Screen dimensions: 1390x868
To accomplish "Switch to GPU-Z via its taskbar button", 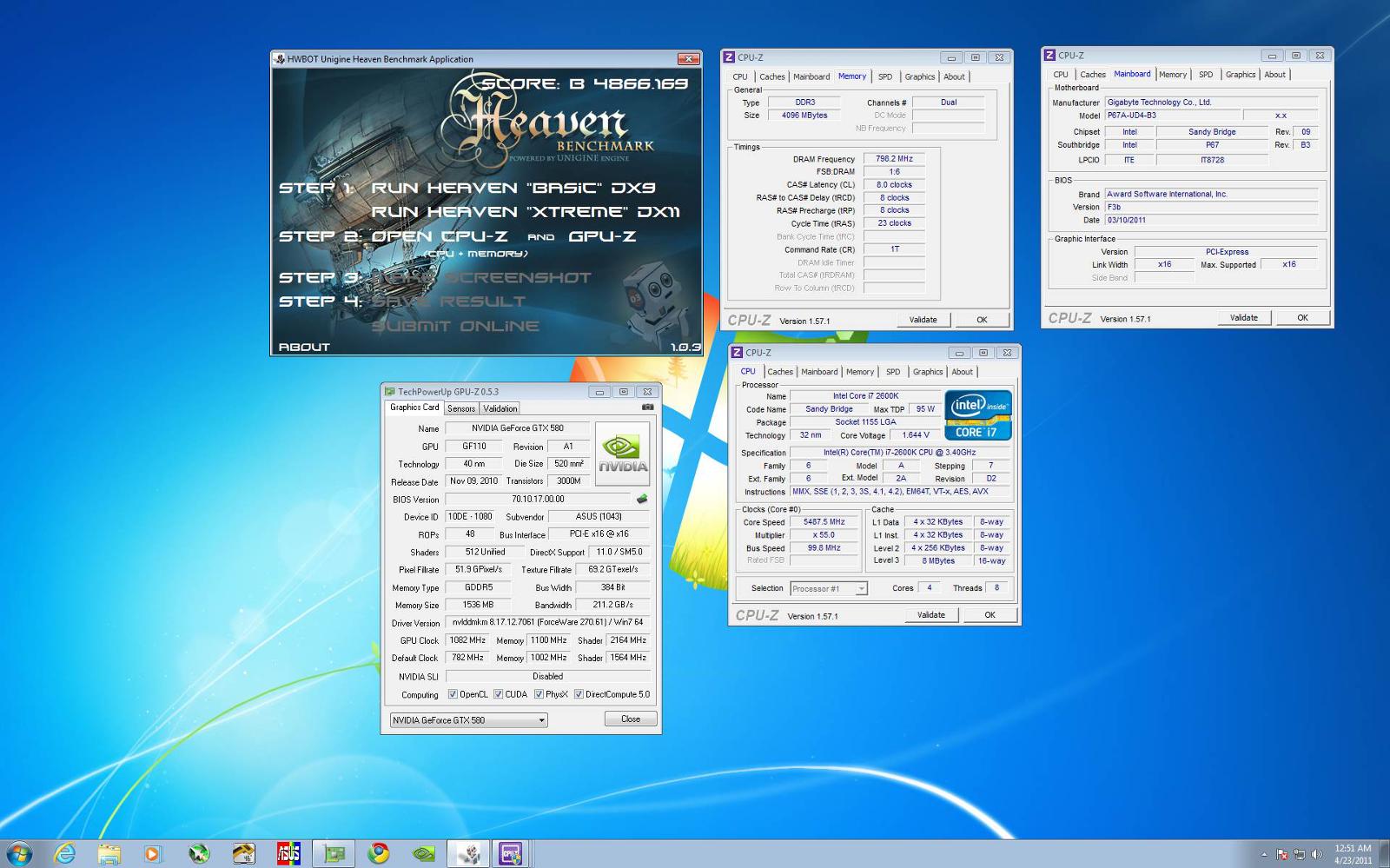I will click(x=334, y=853).
